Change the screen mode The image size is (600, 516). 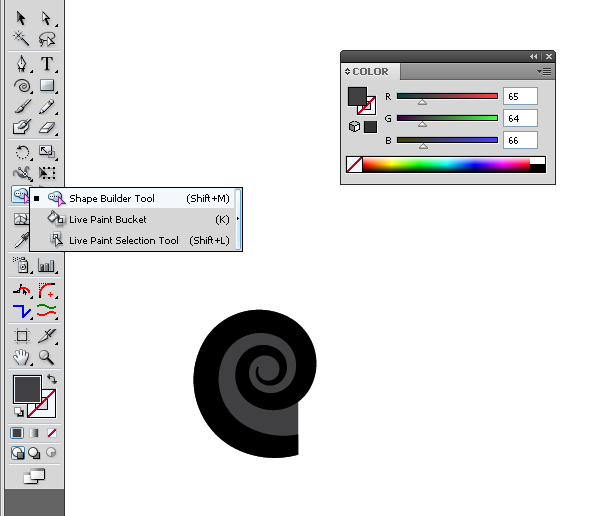pyautogui.click(x=34, y=476)
